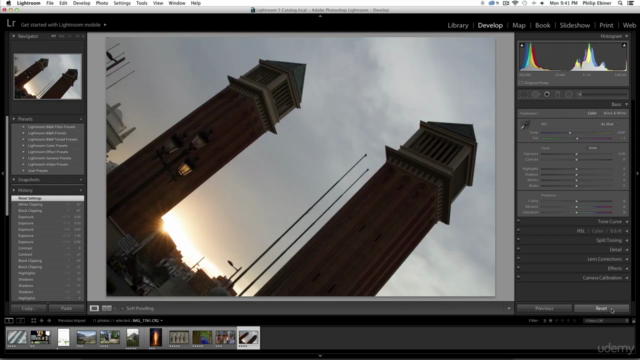Expand the Snapshots panel
Image resolution: width=640 pixels, height=360 pixels.
point(13,180)
